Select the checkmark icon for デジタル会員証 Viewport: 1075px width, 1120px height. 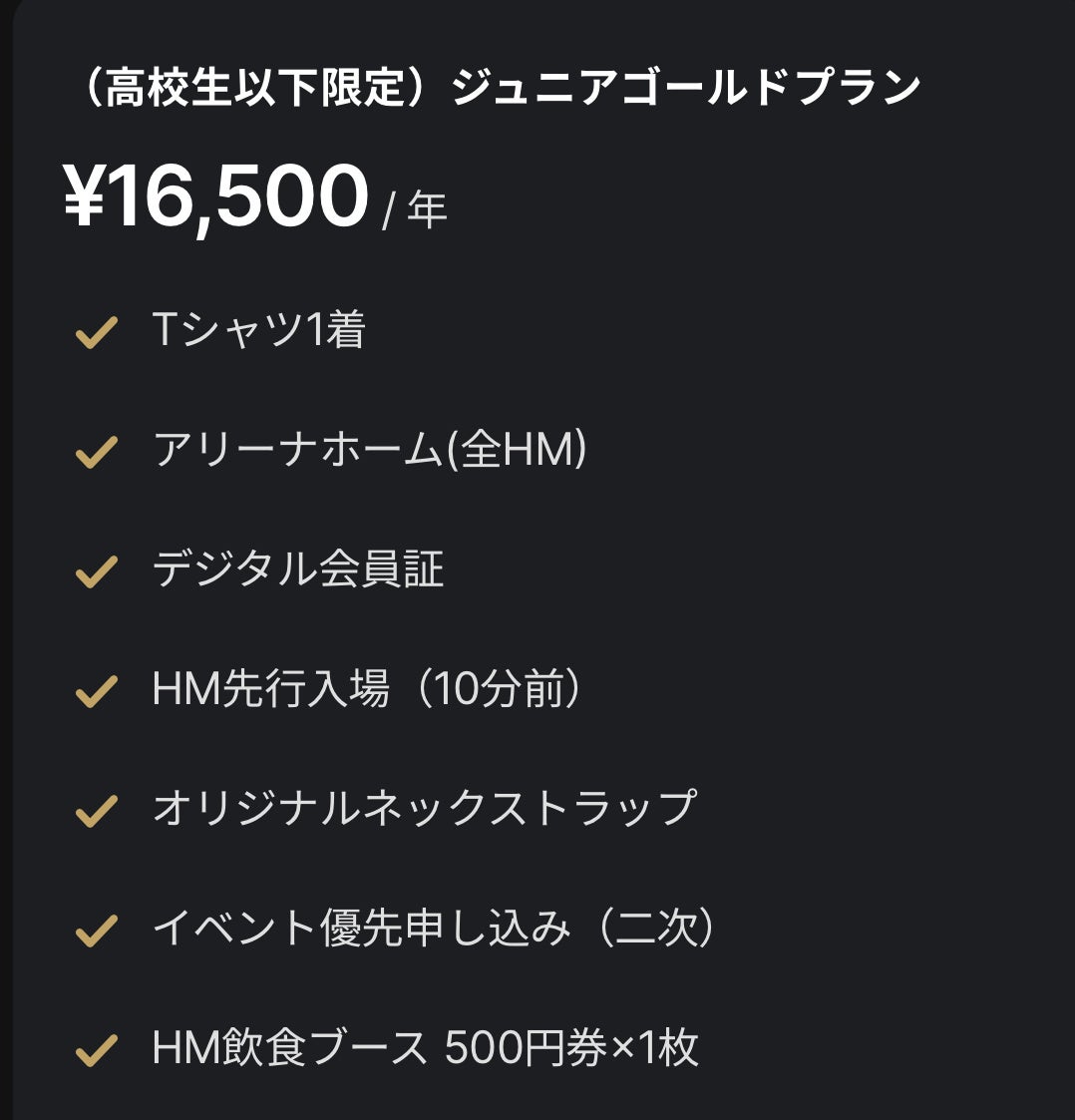tap(97, 571)
